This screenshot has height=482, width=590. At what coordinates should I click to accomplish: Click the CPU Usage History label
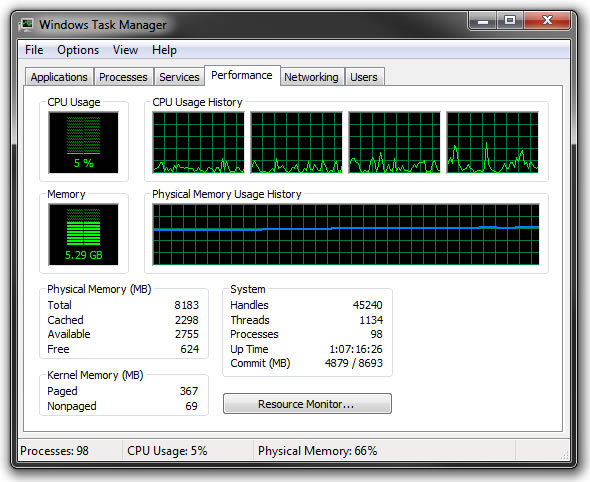point(197,102)
